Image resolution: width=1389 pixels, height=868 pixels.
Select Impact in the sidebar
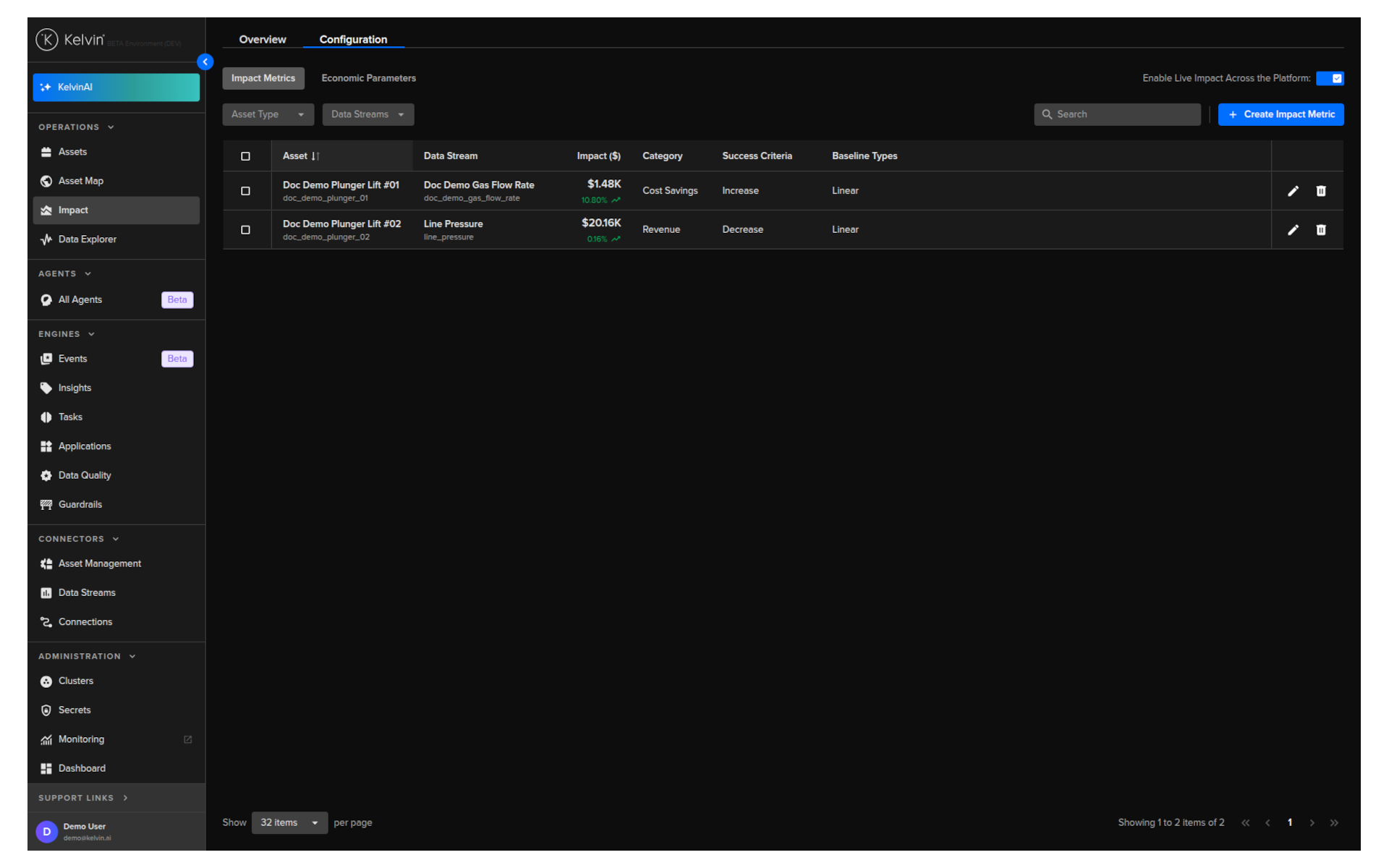click(x=116, y=210)
